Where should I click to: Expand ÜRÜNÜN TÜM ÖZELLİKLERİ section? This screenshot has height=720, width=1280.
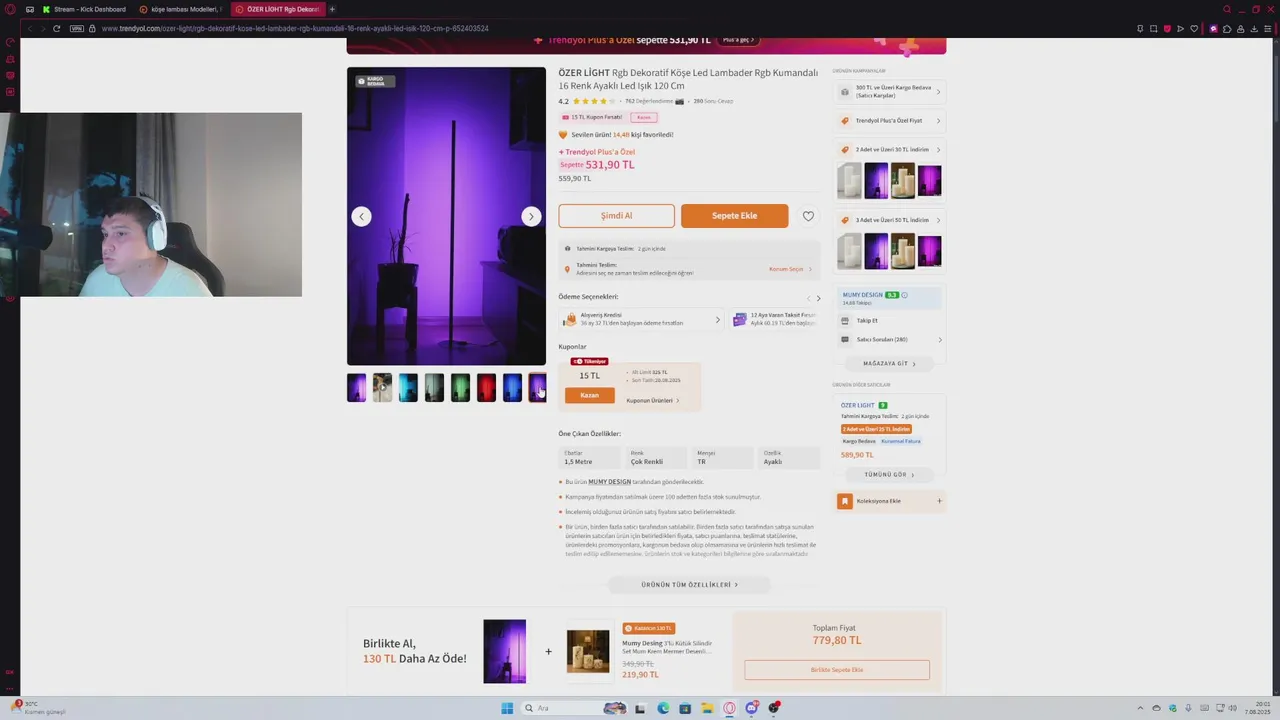[689, 585]
